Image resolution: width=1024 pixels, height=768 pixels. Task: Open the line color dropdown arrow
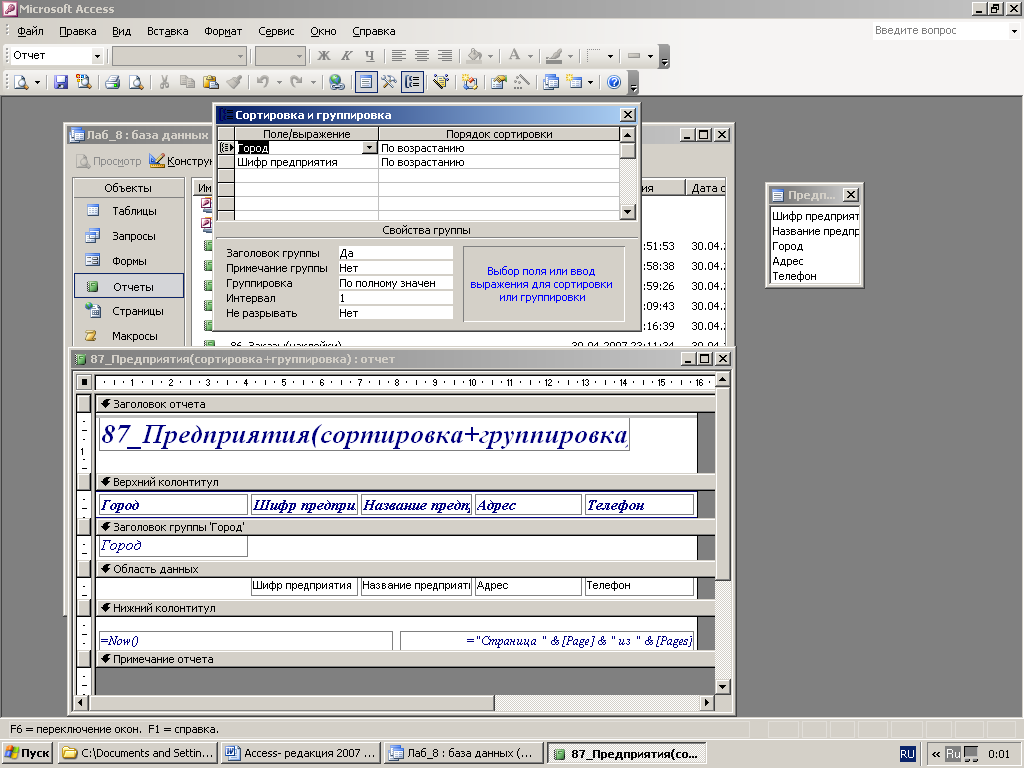(570, 56)
